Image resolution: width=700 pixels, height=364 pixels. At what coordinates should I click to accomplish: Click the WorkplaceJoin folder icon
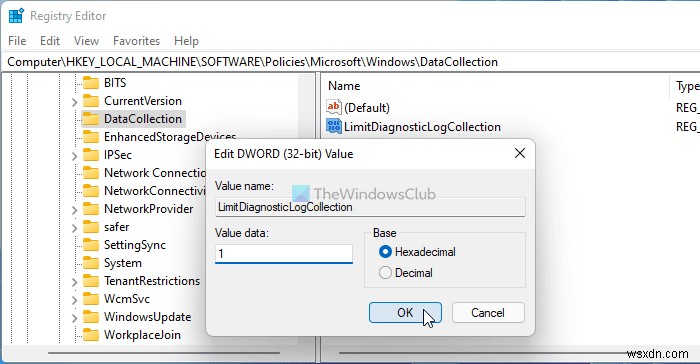(91, 335)
